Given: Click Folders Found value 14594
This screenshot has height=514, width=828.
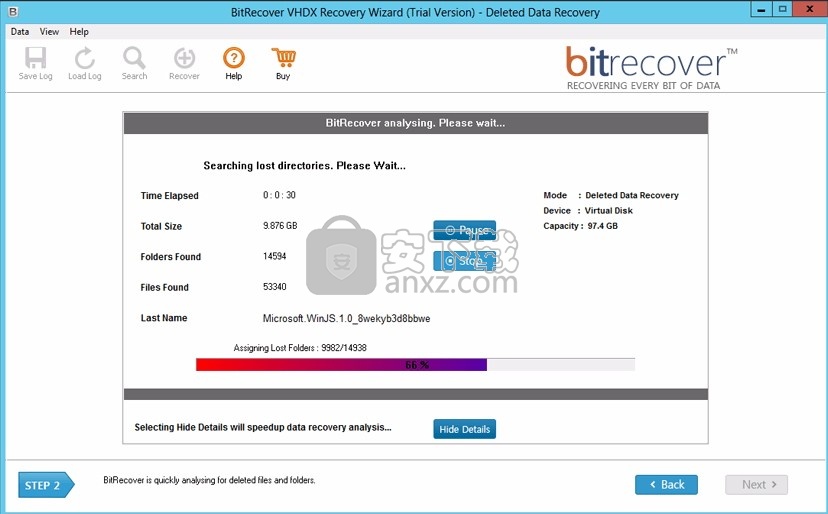Looking at the screenshot, I should point(275,256).
